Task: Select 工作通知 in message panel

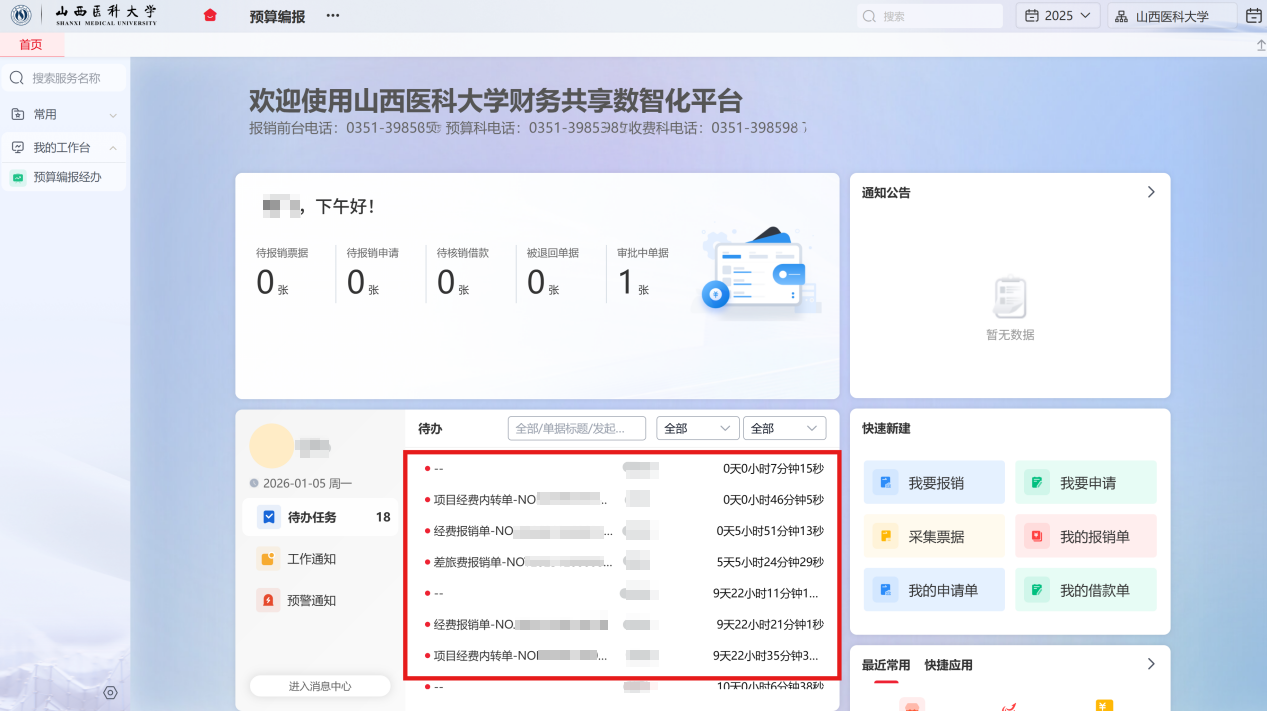Action: [x=311, y=559]
